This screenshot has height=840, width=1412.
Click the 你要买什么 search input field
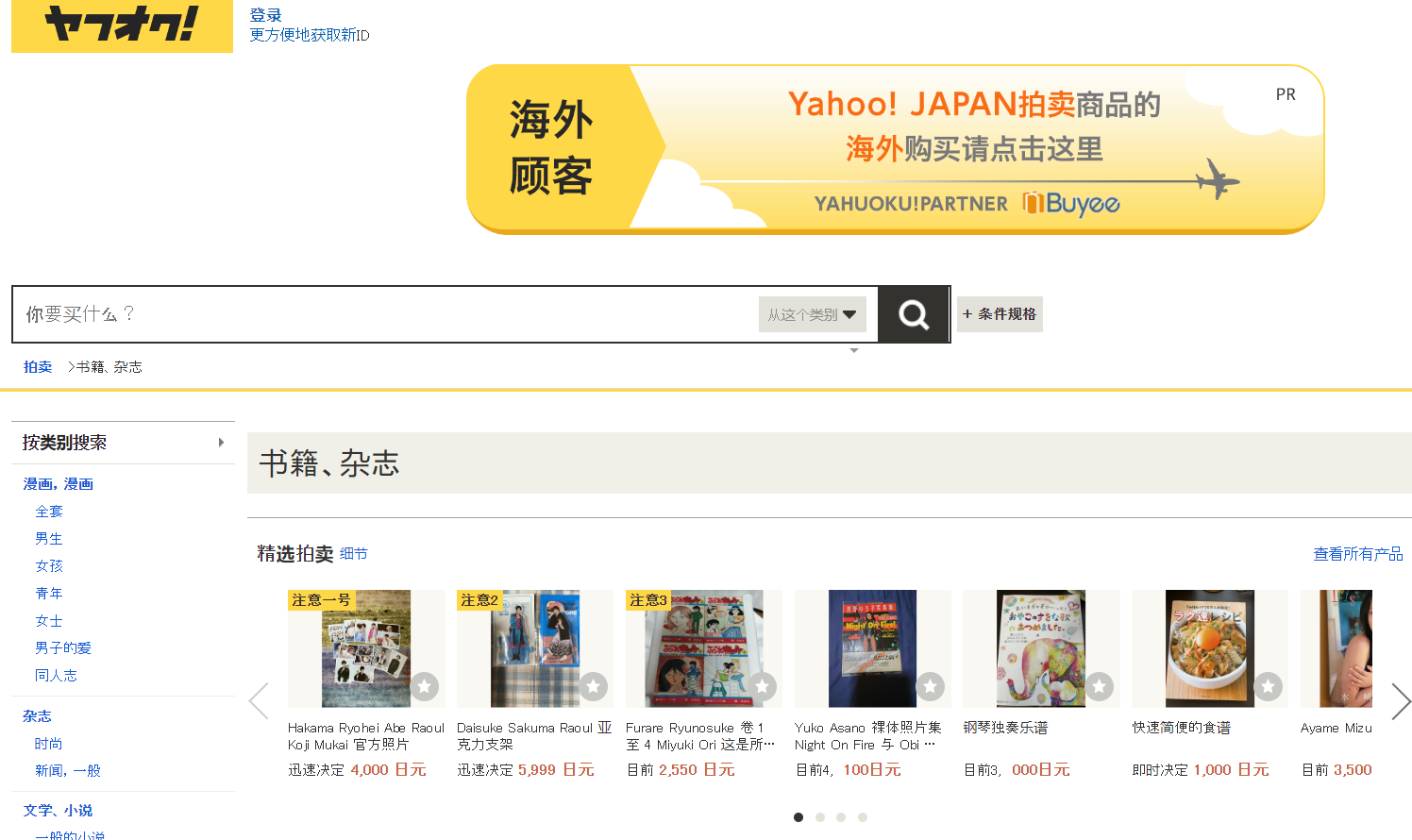pyautogui.click(x=385, y=314)
